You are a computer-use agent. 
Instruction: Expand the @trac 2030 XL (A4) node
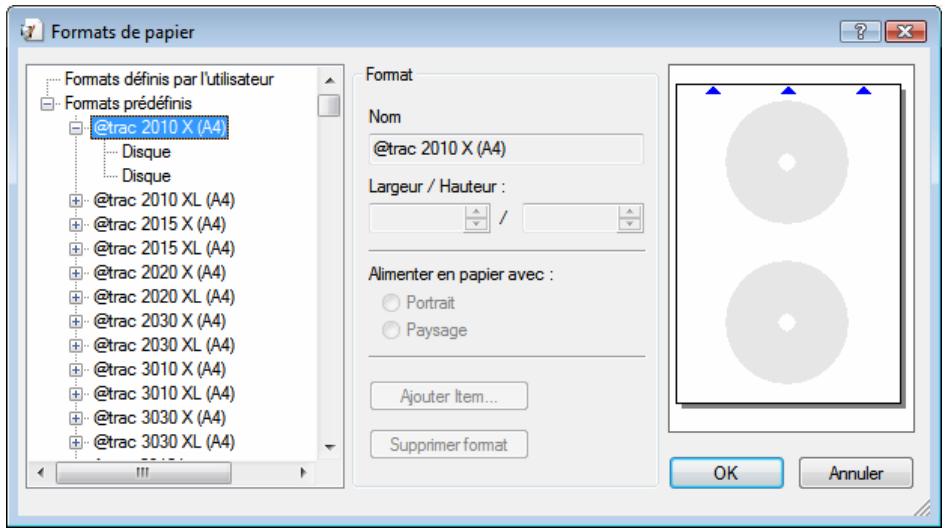tap(75, 345)
